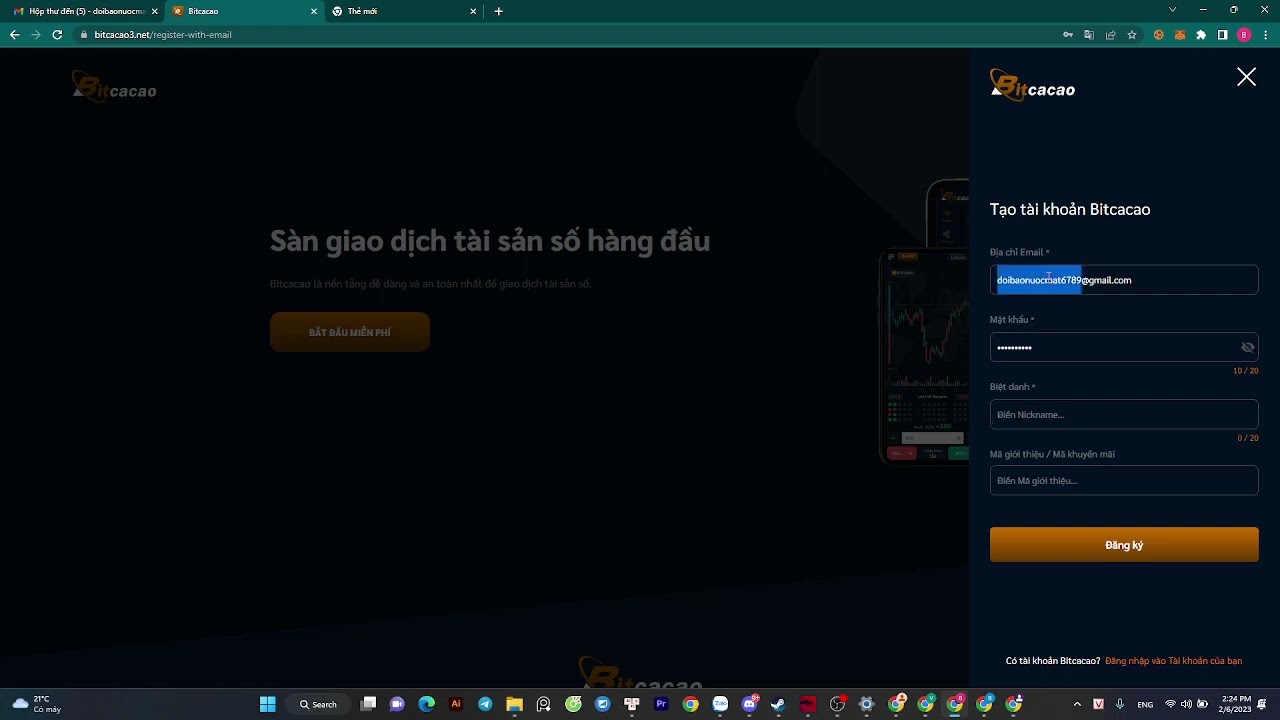The width and height of the screenshot is (1280, 720).
Task: Close the registration side panel with X
Action: point(1246,77)
